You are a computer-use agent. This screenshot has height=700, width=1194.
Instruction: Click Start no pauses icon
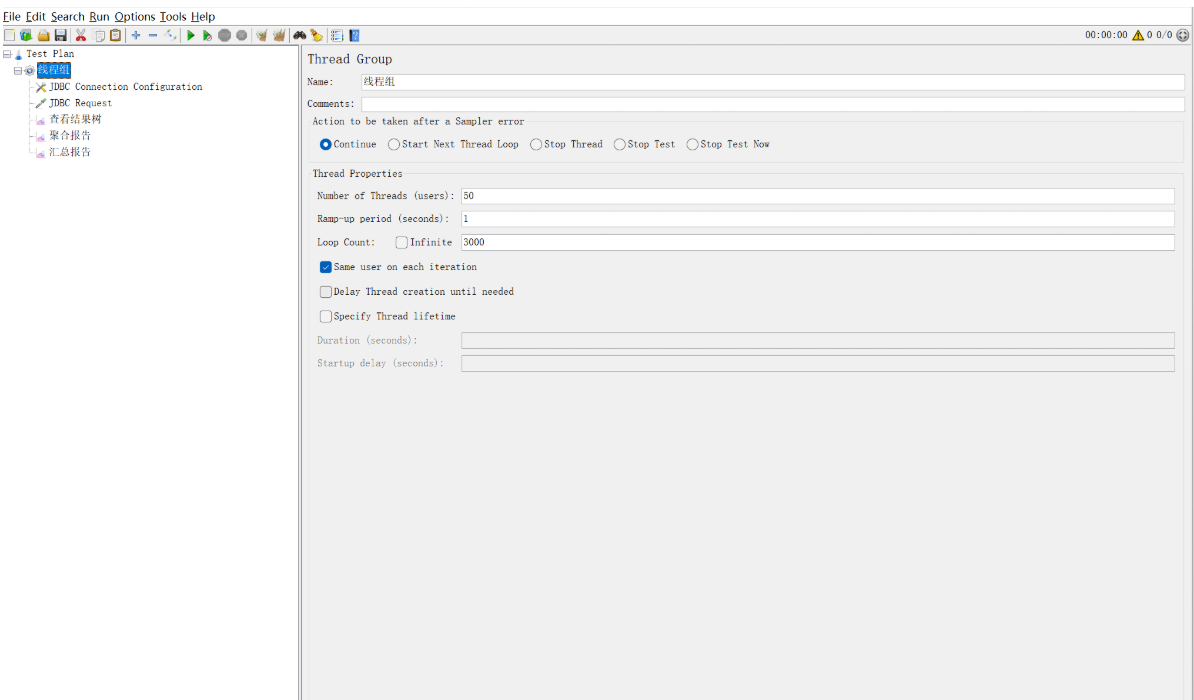207,35
